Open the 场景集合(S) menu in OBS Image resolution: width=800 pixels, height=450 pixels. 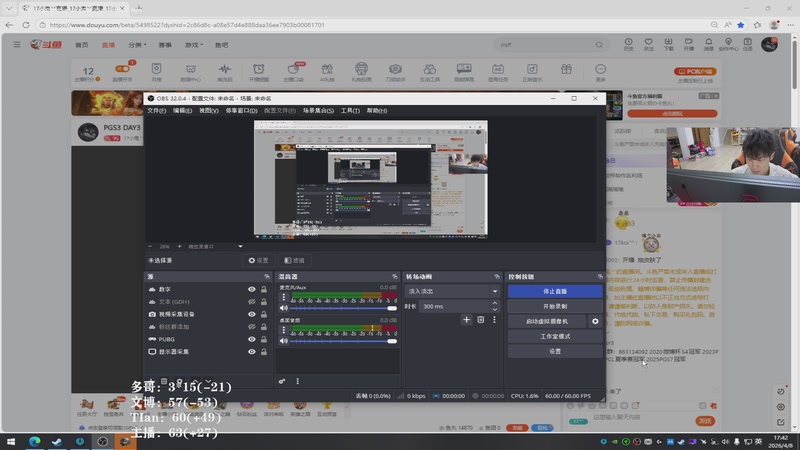[x=318, y=111]
